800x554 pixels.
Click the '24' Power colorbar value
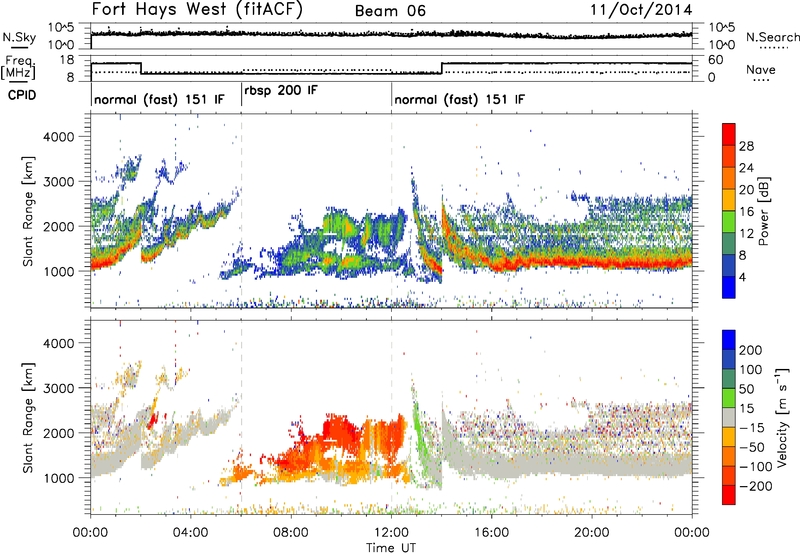(x=746, y=168)
